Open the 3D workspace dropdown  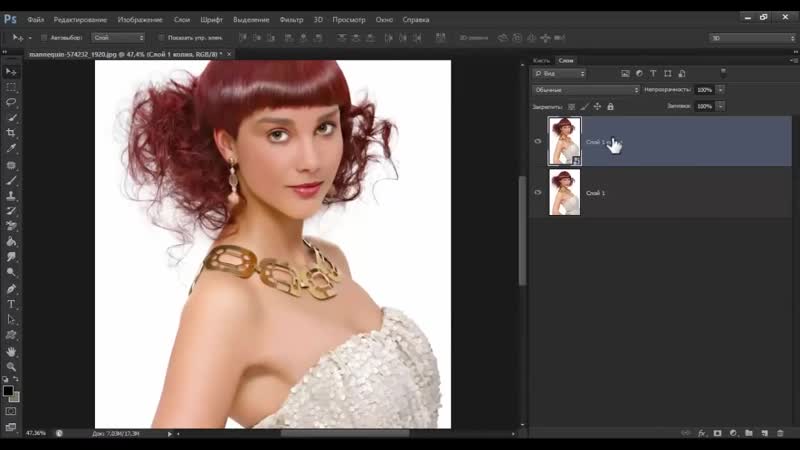pos(752,38)
